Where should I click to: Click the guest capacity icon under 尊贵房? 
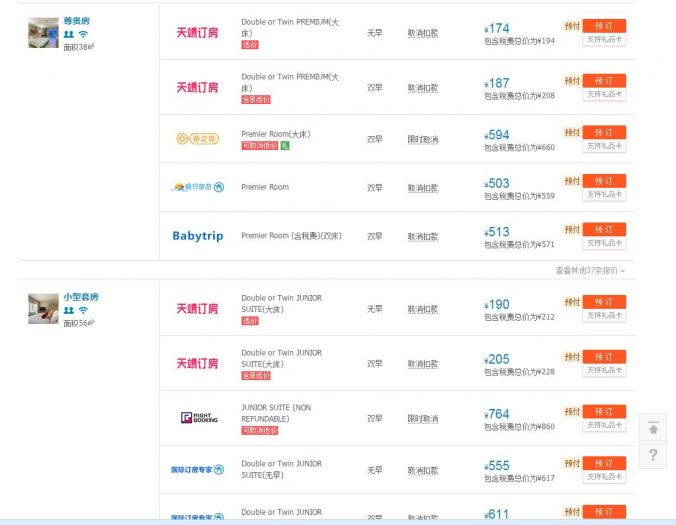pyautogui.click(x=69, y=34)
